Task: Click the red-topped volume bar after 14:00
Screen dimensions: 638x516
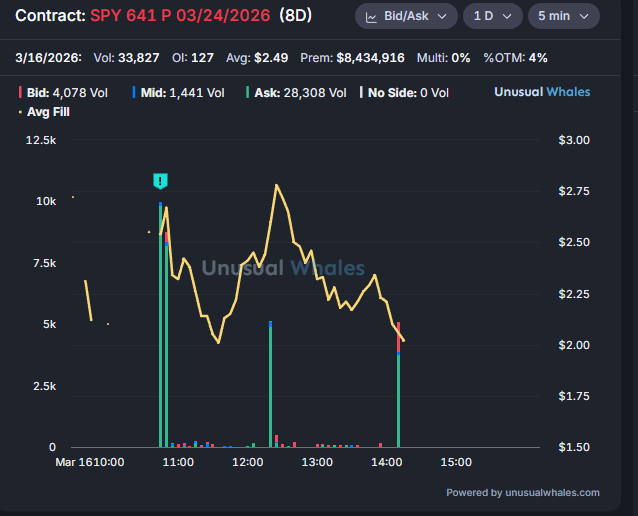Action: (398, 385)
